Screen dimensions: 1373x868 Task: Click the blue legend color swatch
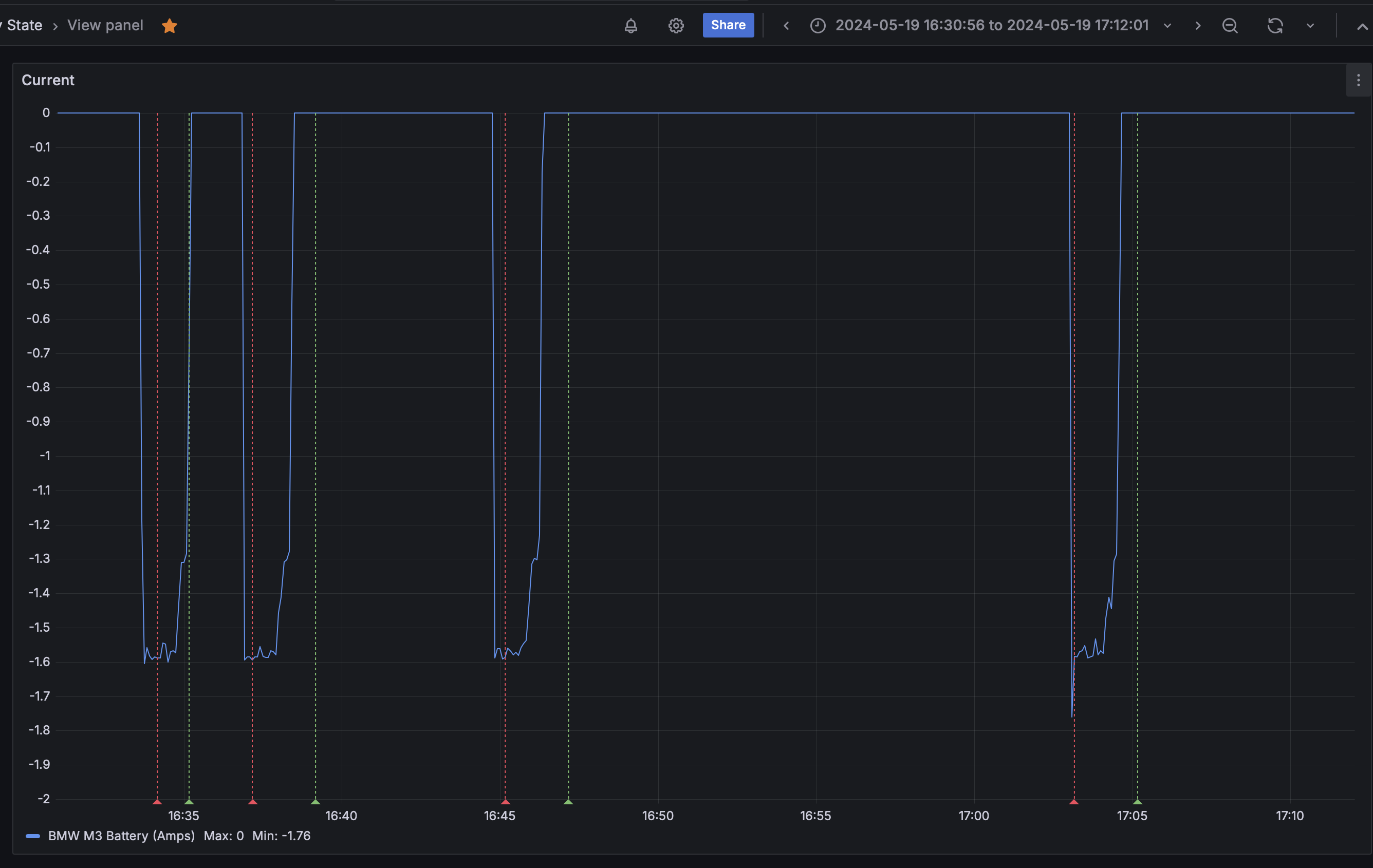click(x=33, y=836)
